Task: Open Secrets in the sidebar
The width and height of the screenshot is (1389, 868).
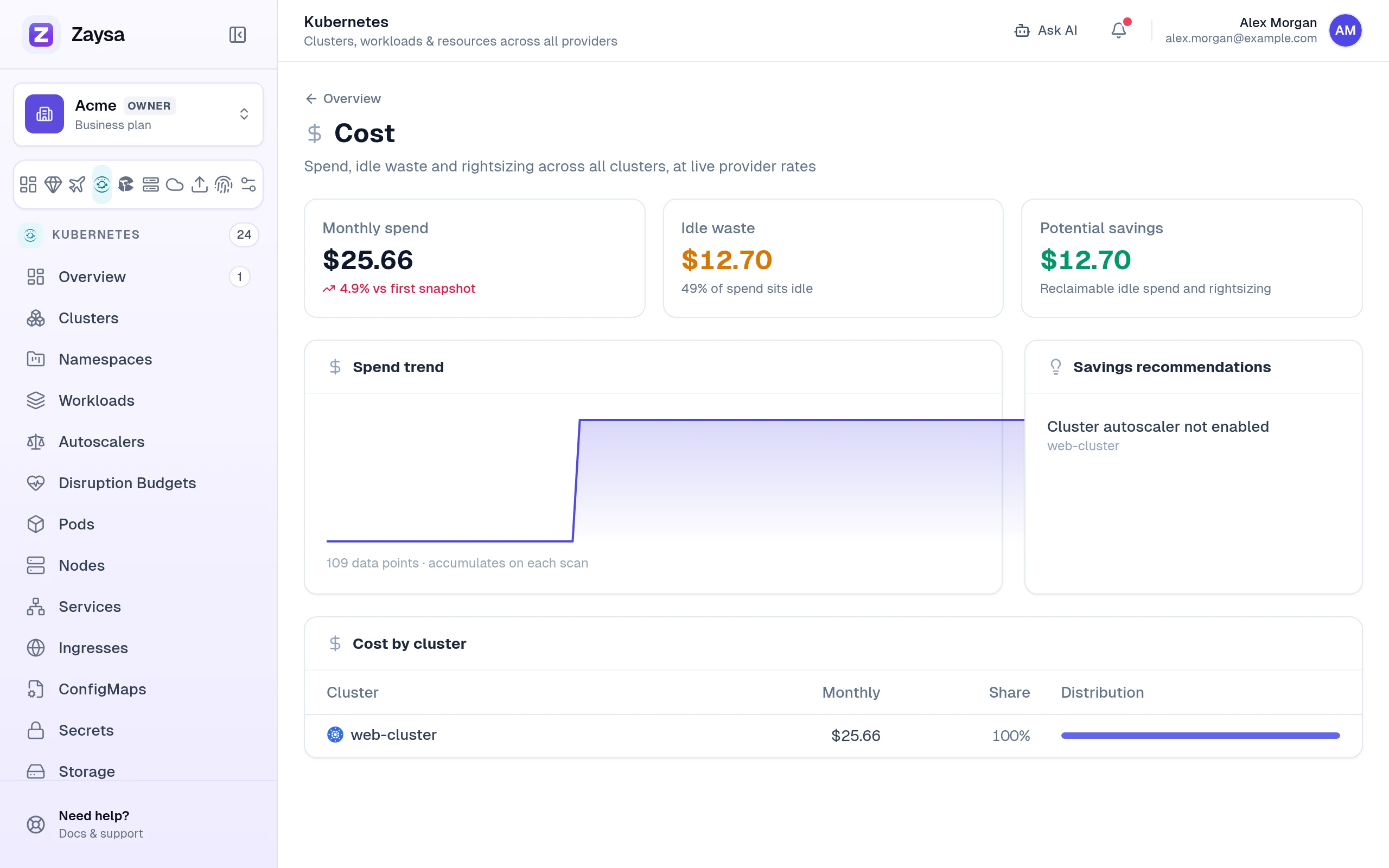Action: [x=138, y=730]
